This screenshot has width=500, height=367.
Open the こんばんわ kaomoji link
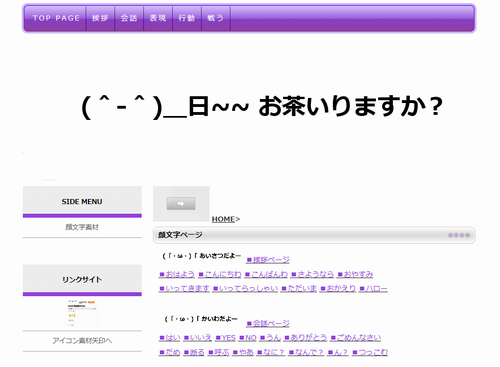[x=266, y=274]
